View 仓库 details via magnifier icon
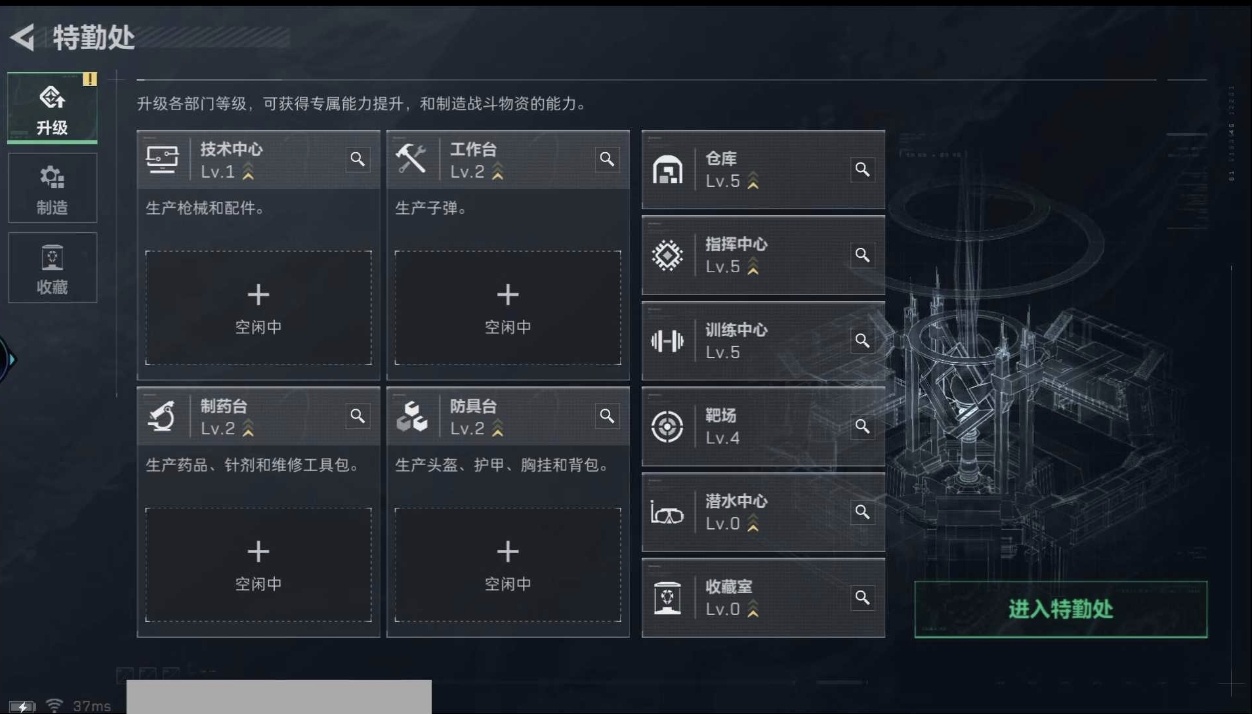Screen dimensions: 1252x714 [x=862, y=170]
